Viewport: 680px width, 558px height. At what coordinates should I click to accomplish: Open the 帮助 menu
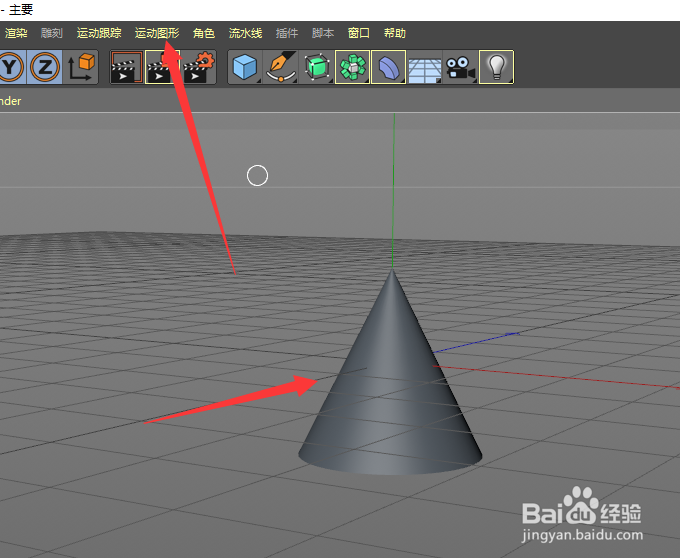coord(395,33)
